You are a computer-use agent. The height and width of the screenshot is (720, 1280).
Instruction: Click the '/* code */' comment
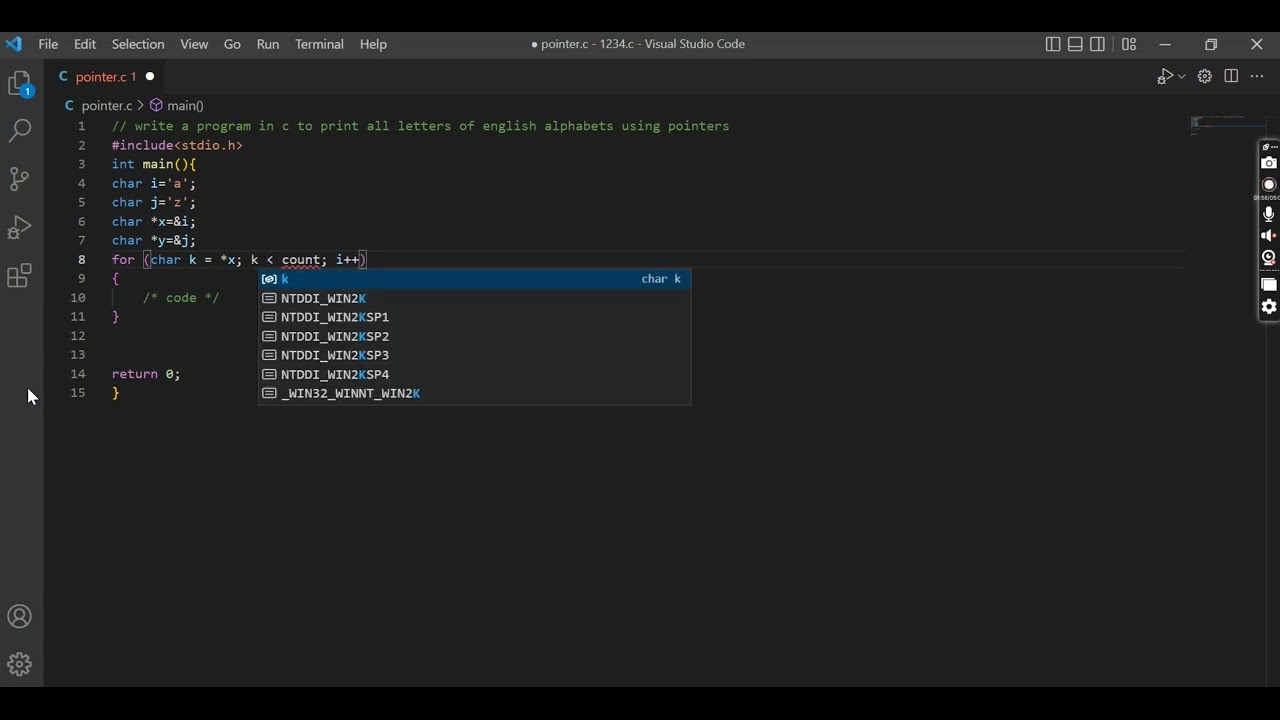pos(181,298)
